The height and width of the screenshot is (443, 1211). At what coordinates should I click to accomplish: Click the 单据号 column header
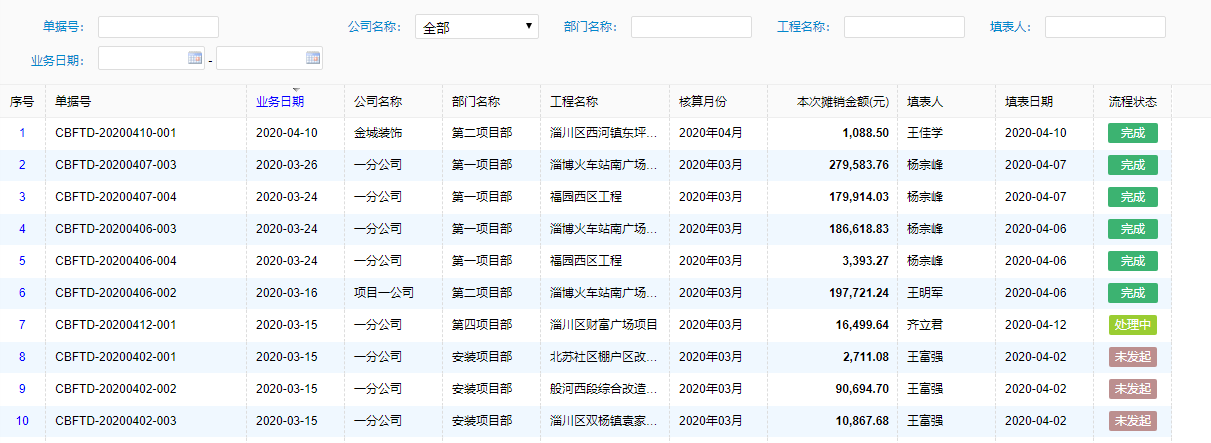point(73,101)
